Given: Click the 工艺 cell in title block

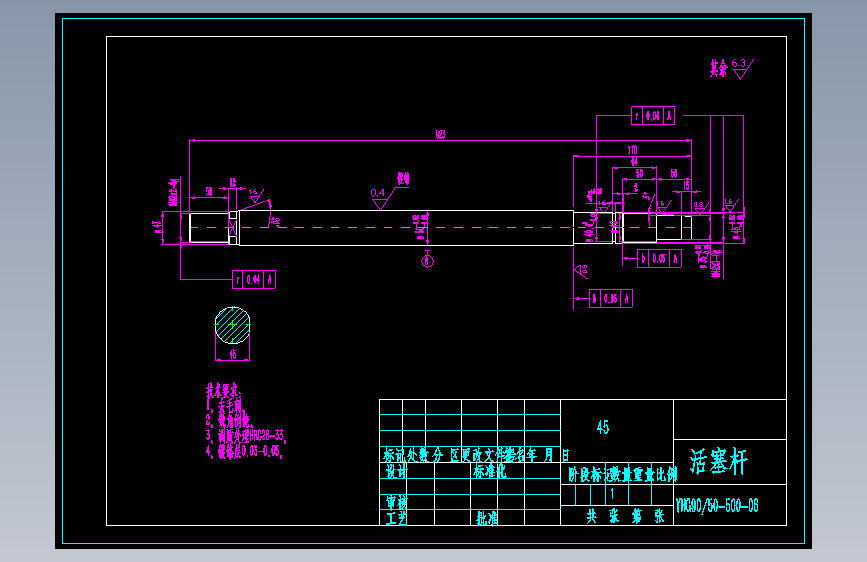Looking at the screenshot, I should tap(396, 518).
